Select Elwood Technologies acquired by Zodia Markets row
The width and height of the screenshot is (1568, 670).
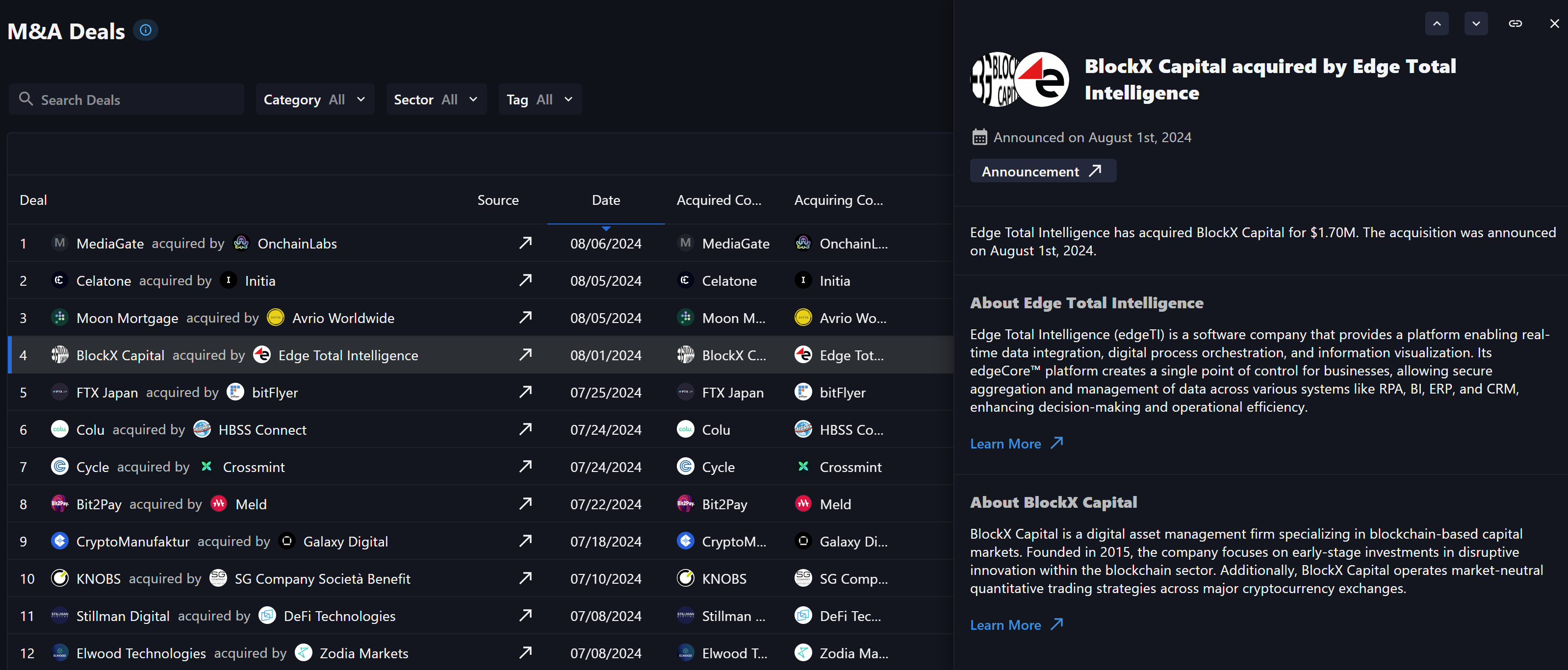click(480, 652)
